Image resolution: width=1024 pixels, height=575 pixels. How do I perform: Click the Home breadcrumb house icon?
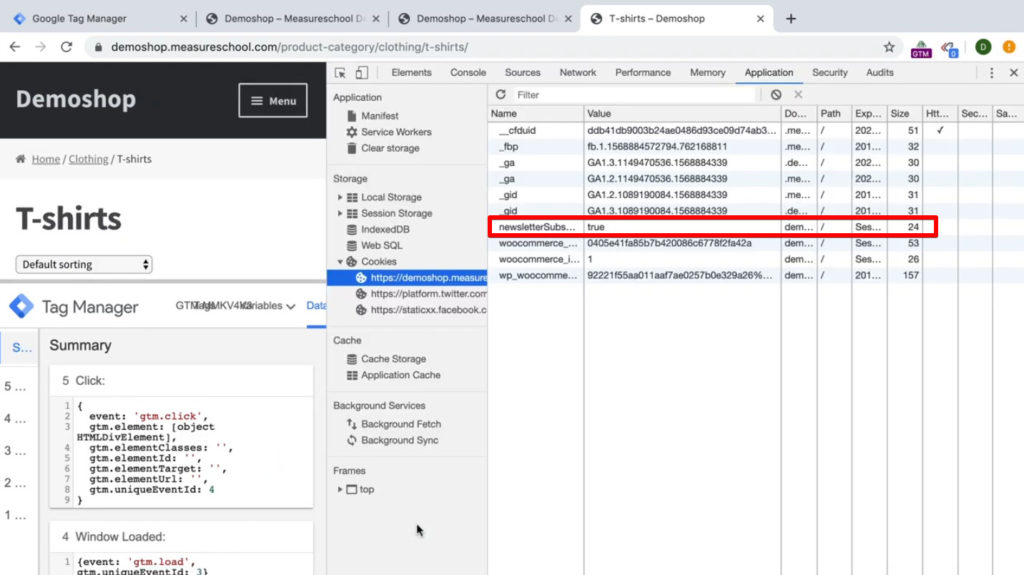(21, 159)
